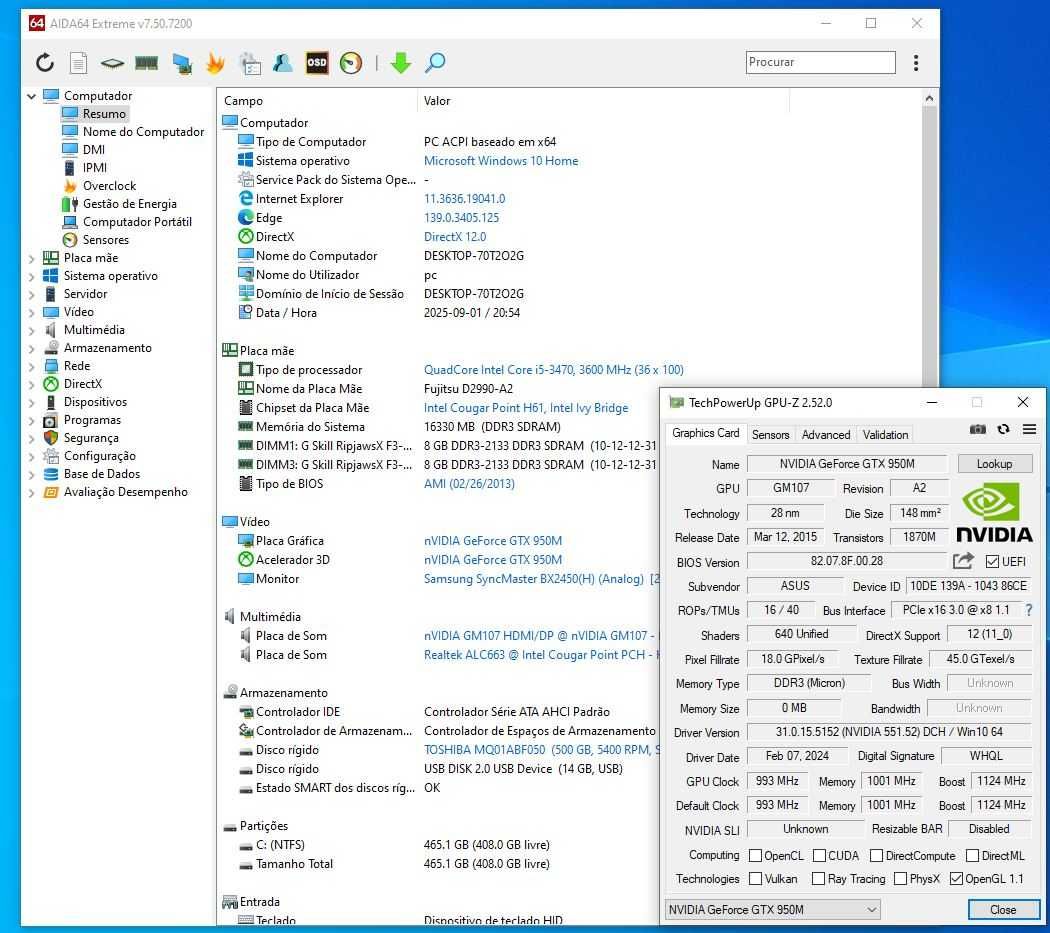Click the Lookup button in GPU-Z

coord(994,463)
